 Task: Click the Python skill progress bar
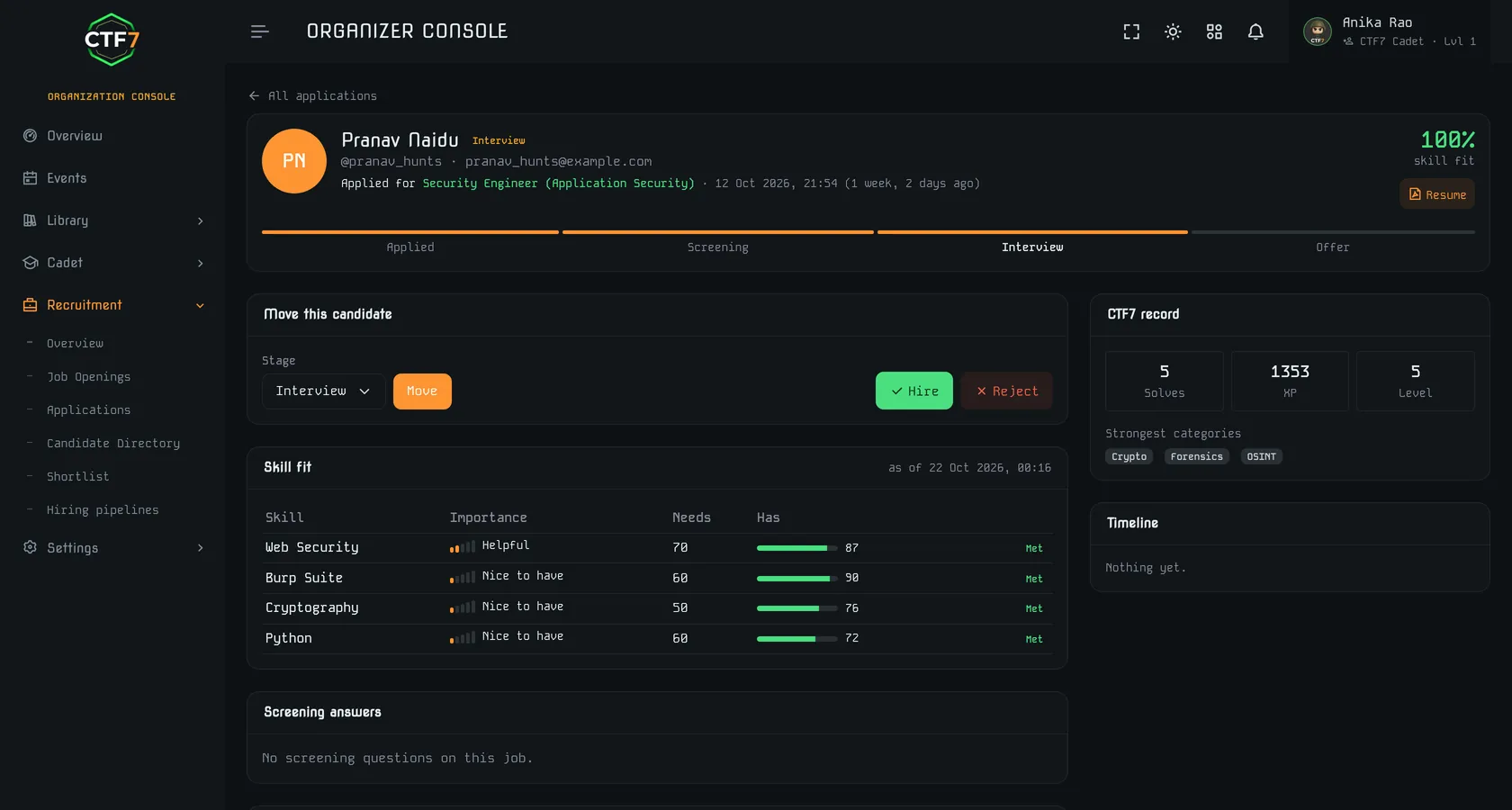point(797,639)
